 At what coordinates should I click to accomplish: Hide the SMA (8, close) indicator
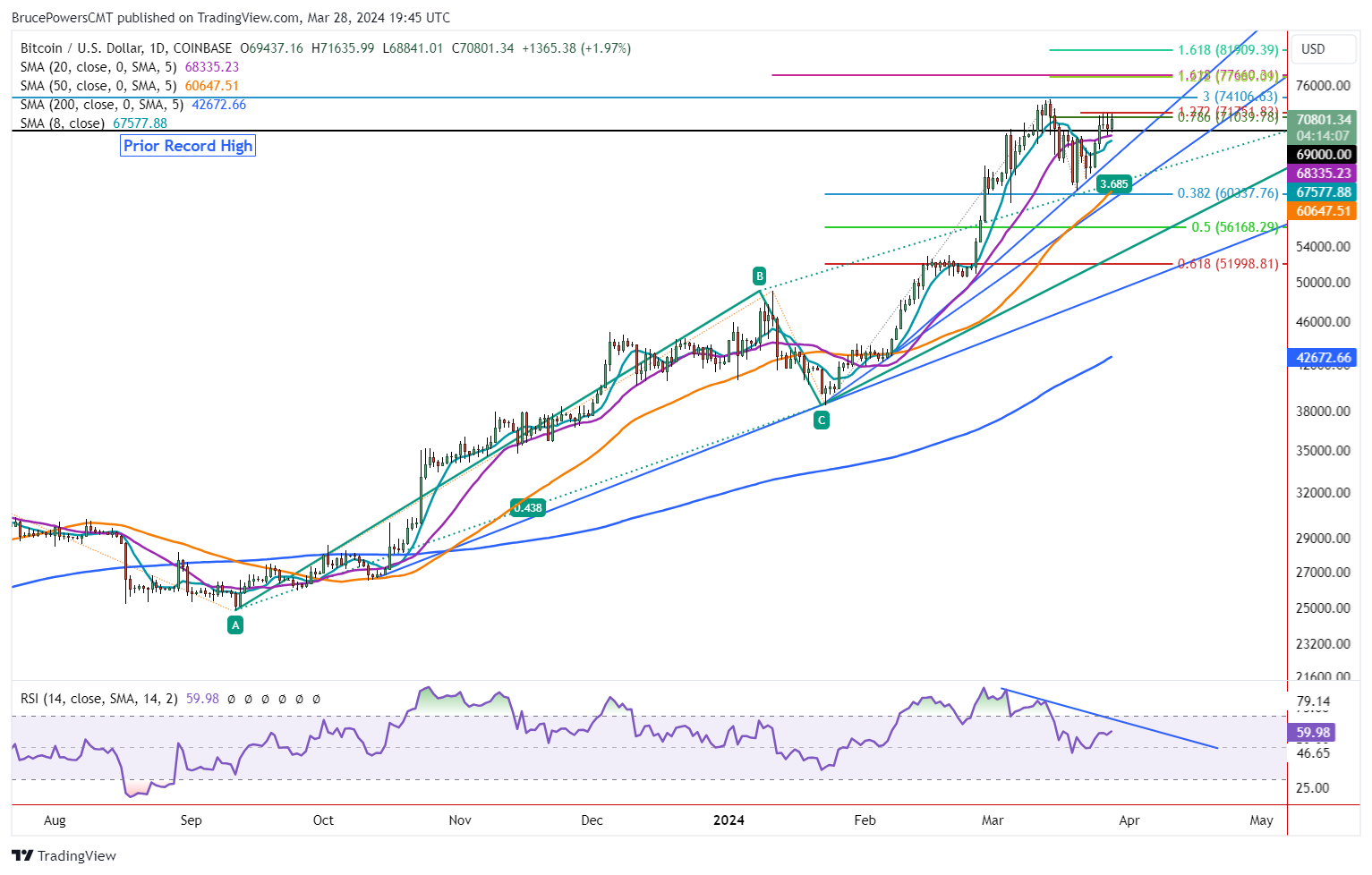tap(63, 123)
